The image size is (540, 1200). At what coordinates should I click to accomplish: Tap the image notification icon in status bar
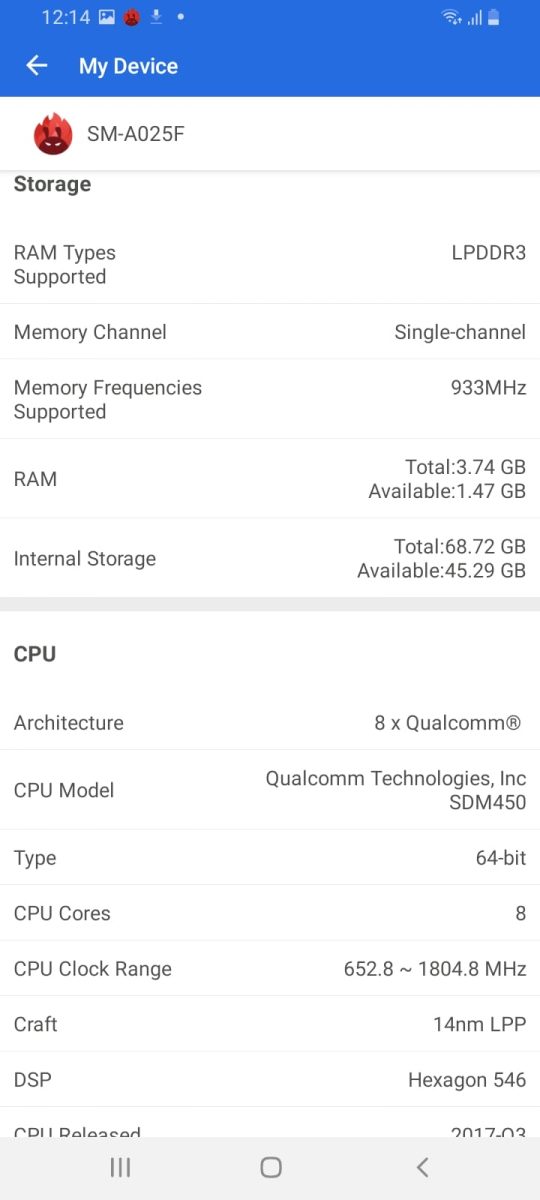point(107,17)
